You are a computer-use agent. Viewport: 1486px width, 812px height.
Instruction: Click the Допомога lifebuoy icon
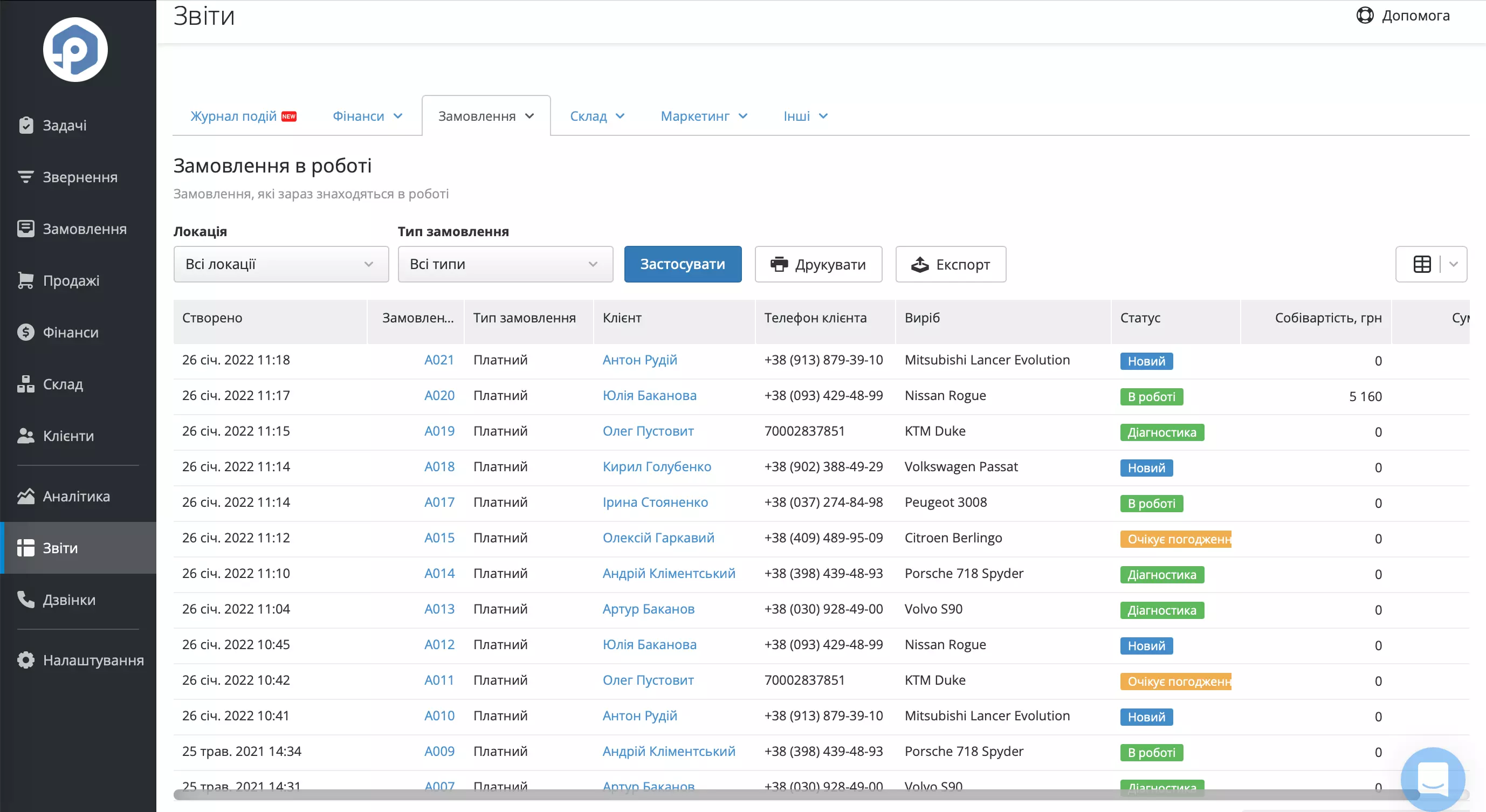(1365, 15)
